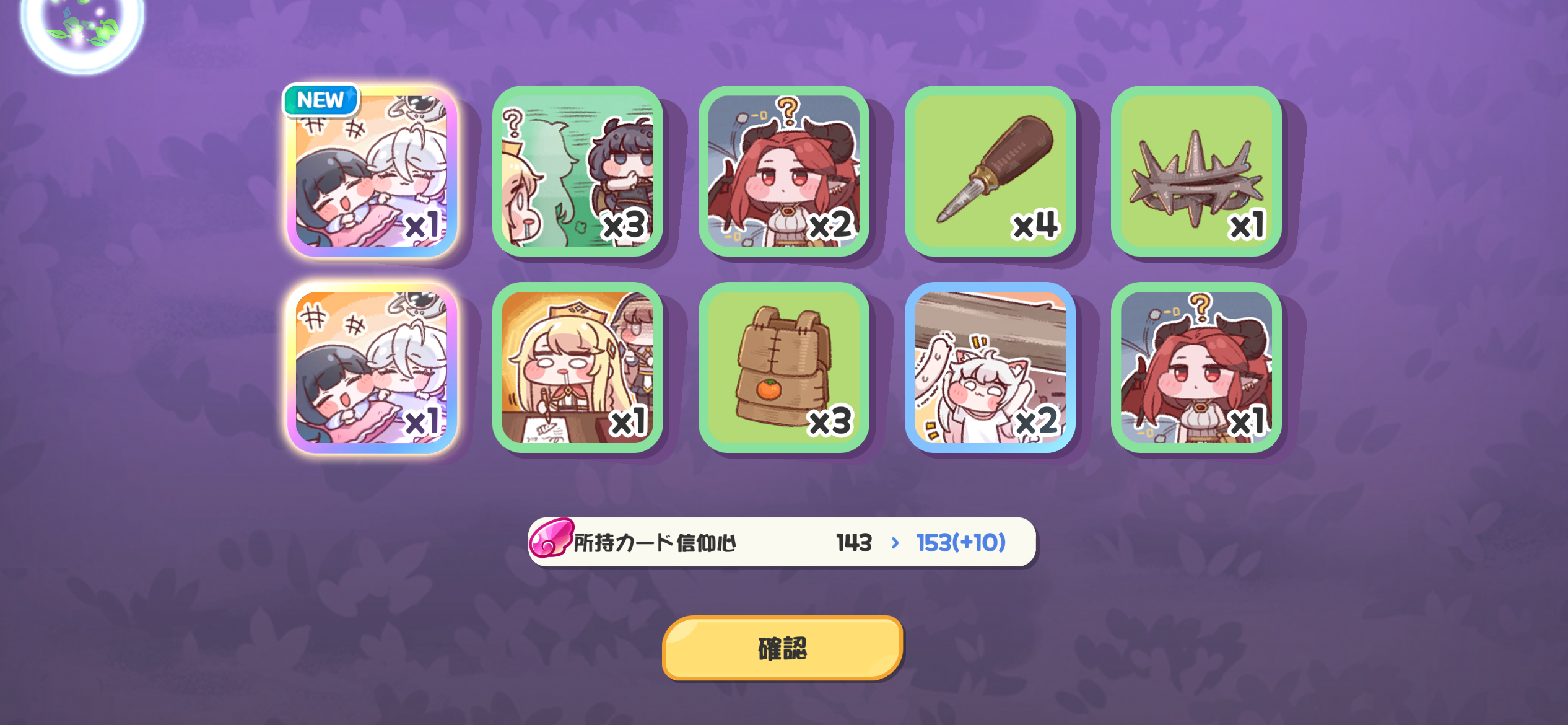Select the blonde girl writing card

coord(578,367)
